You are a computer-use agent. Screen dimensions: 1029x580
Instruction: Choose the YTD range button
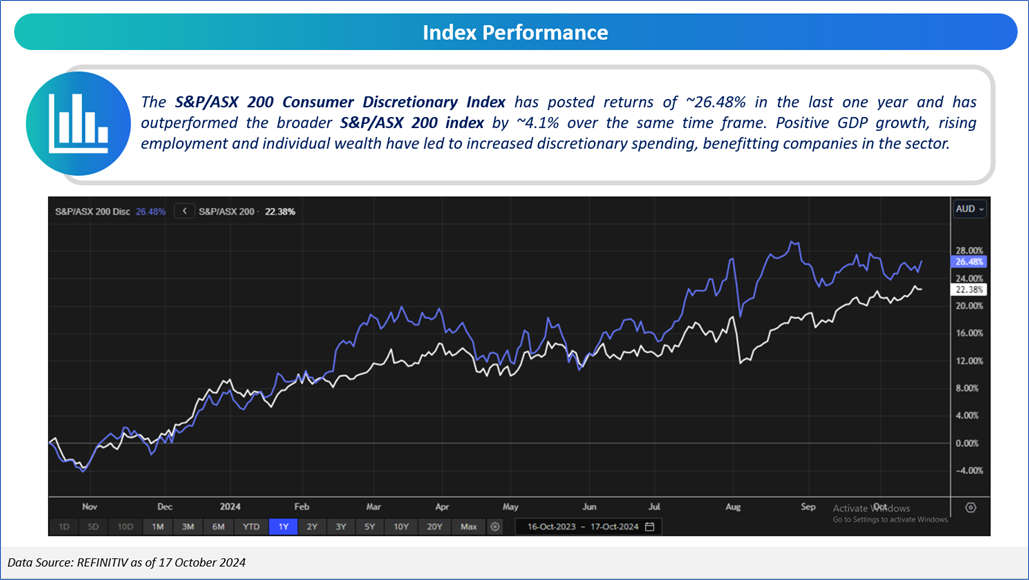click(251, 527)
